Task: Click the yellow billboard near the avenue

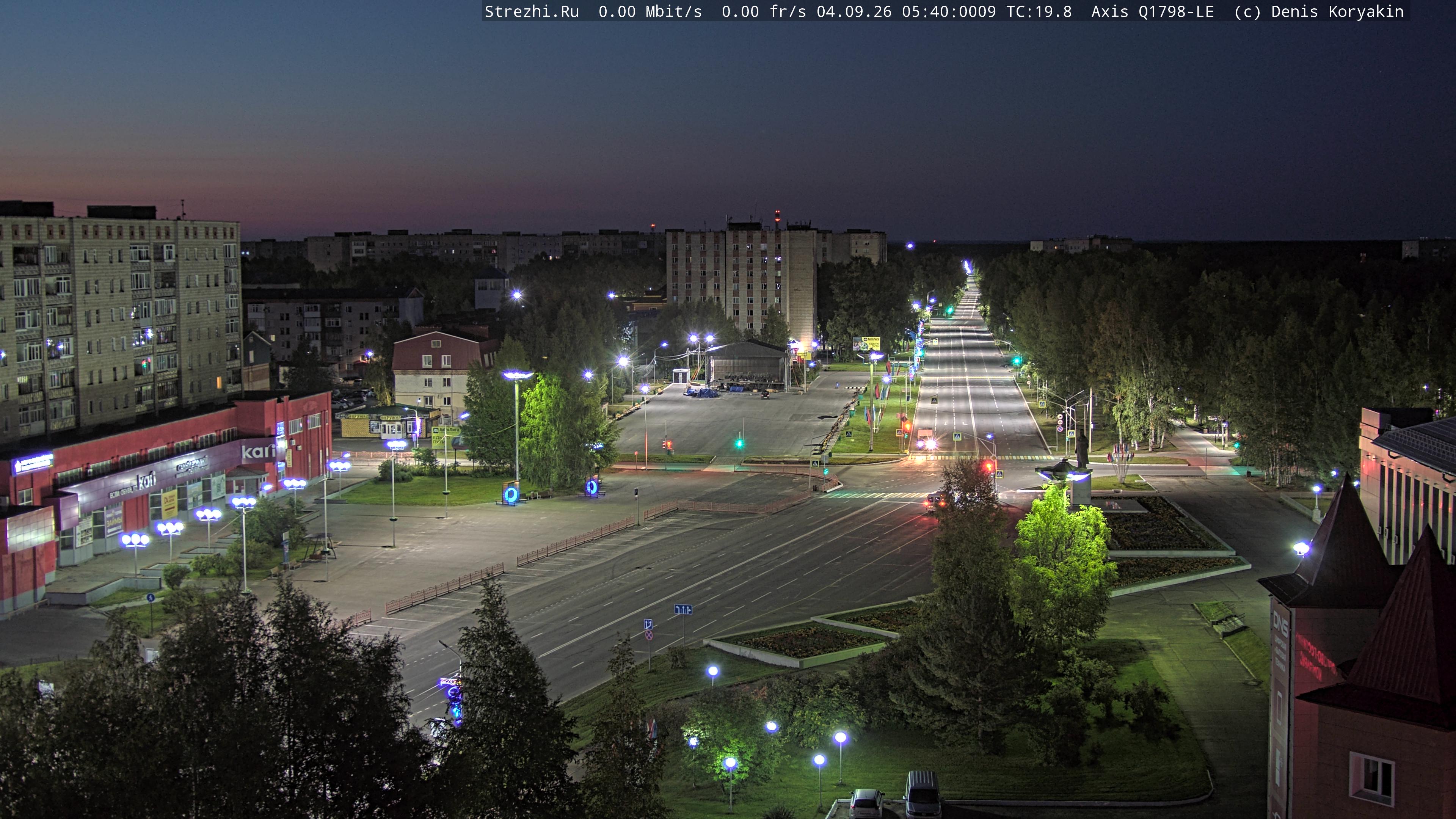Action: point(866,343)
